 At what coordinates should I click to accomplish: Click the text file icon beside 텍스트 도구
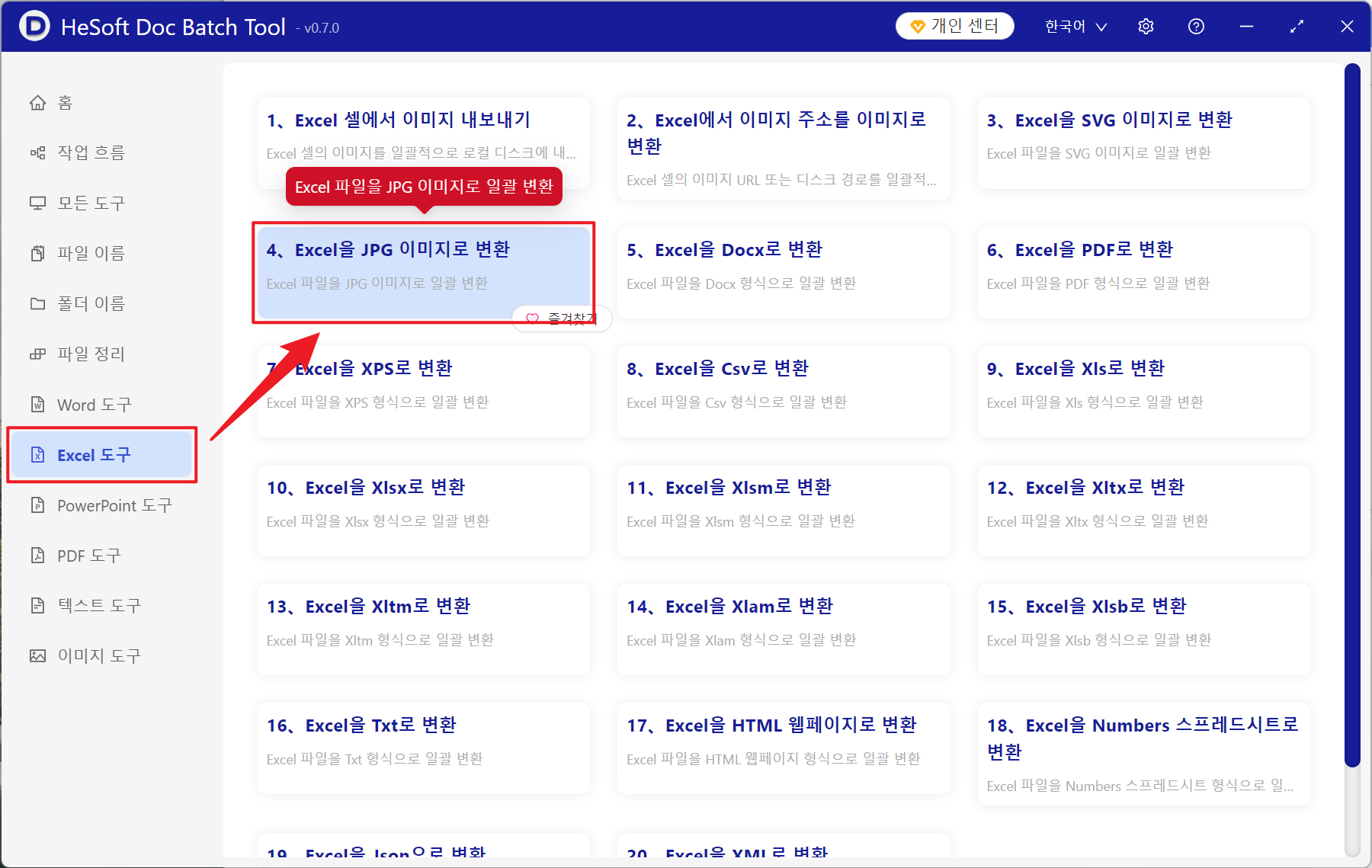37,605
